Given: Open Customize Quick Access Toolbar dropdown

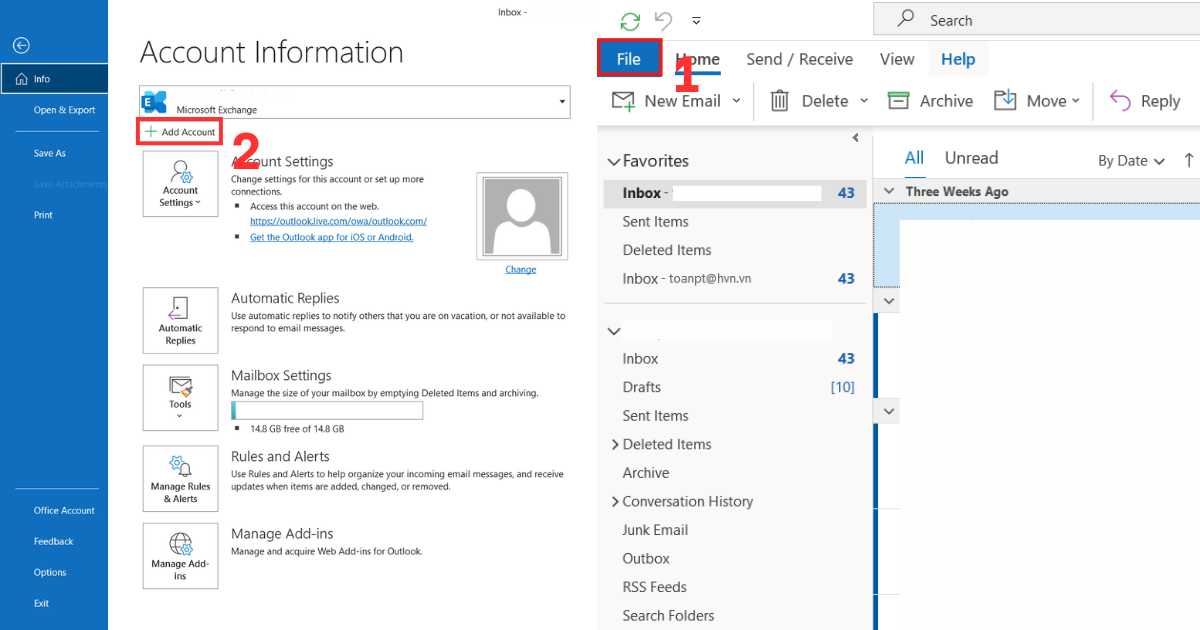Looking at the screenshot, I should (696, 20).
